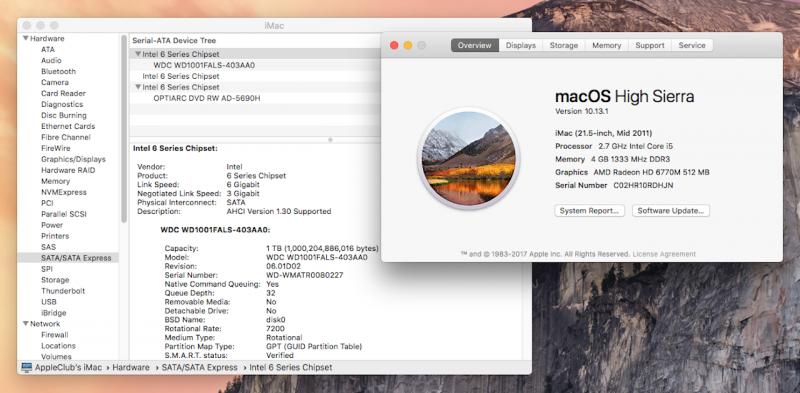Click the Software Update button
Image resolution: width=800 pixels, height=393 pixels.
(x=671, y=211)
